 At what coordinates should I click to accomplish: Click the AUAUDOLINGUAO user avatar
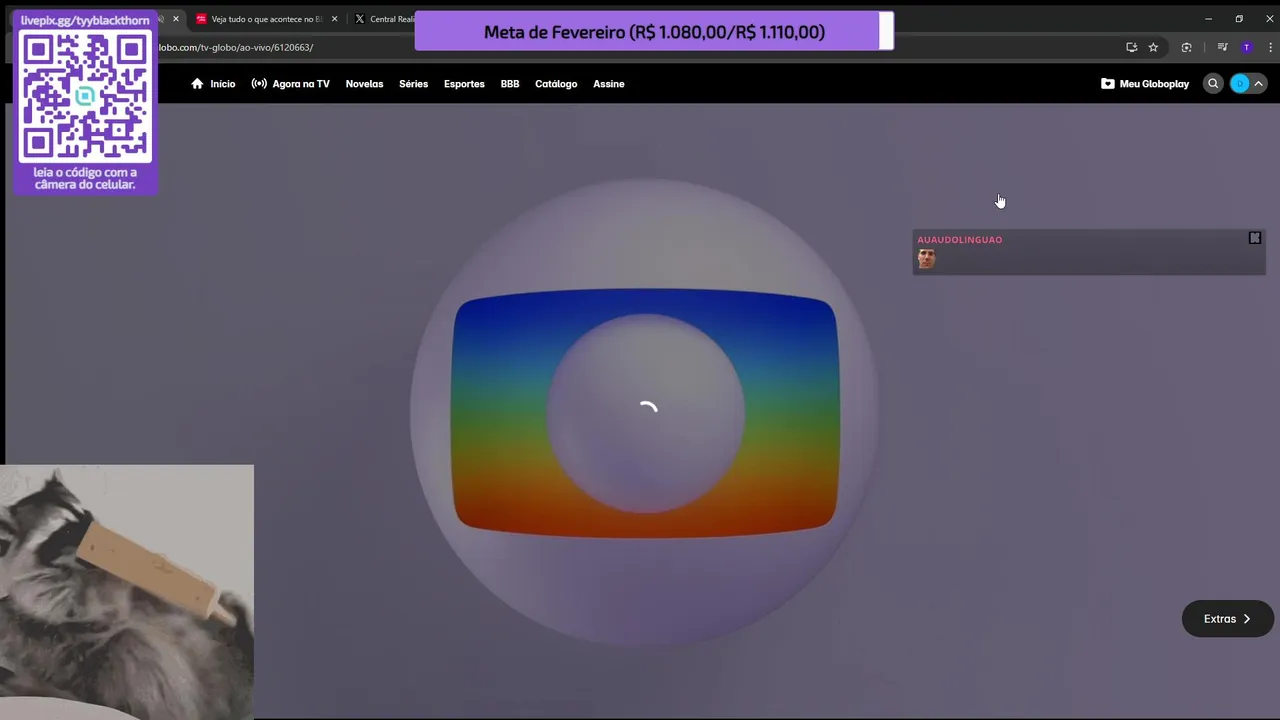(926, 259)
